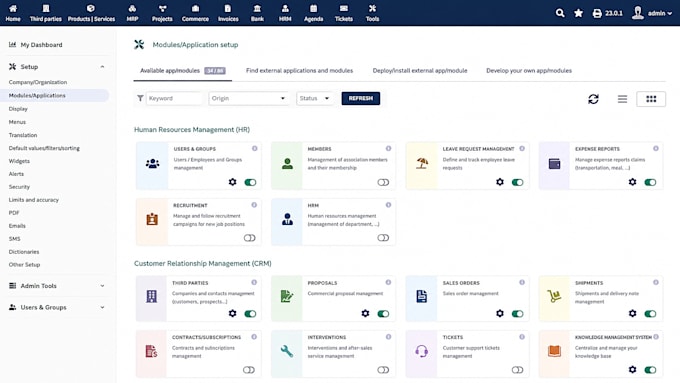The image size is (680, 383).
Task: Open the Bank menu icon
Action: pos(257,9)
